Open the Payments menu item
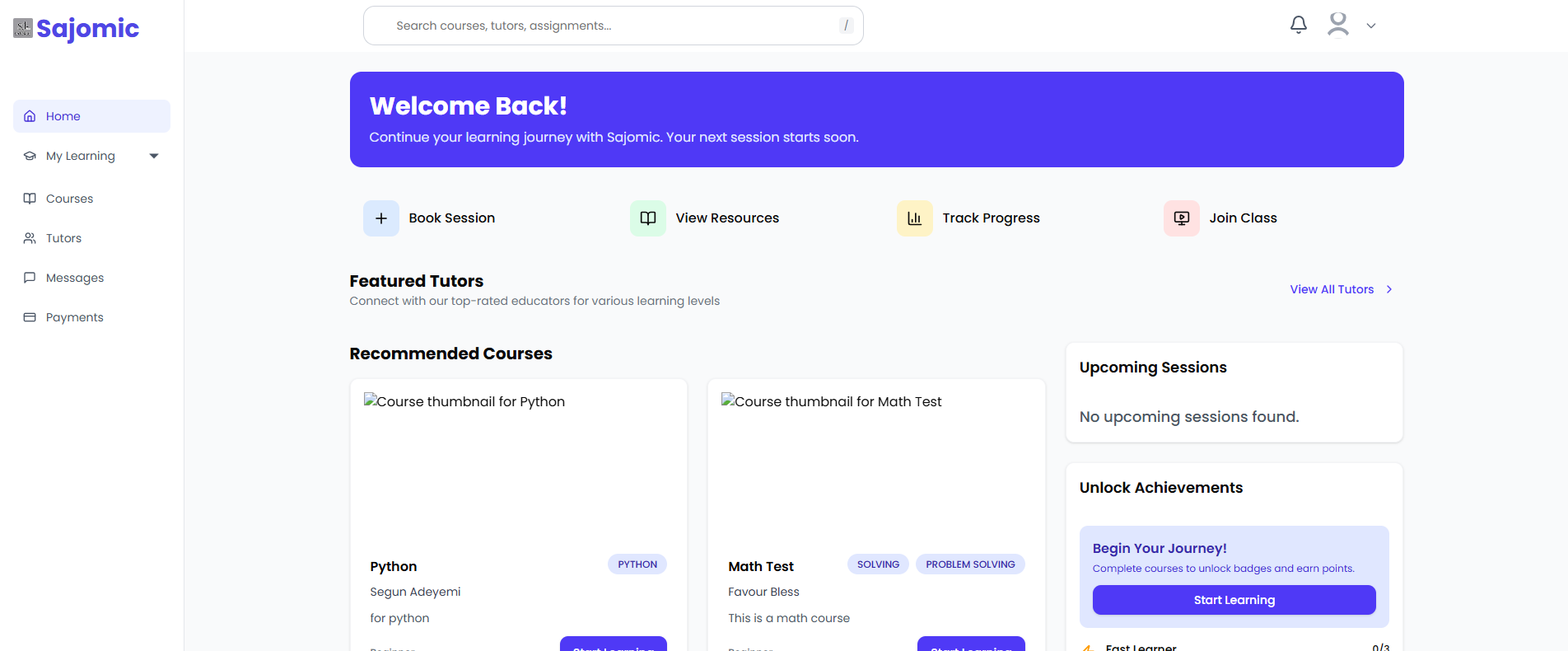This screenshot has width=1568, height=651. pyautogui.click(x=91, y=317)
